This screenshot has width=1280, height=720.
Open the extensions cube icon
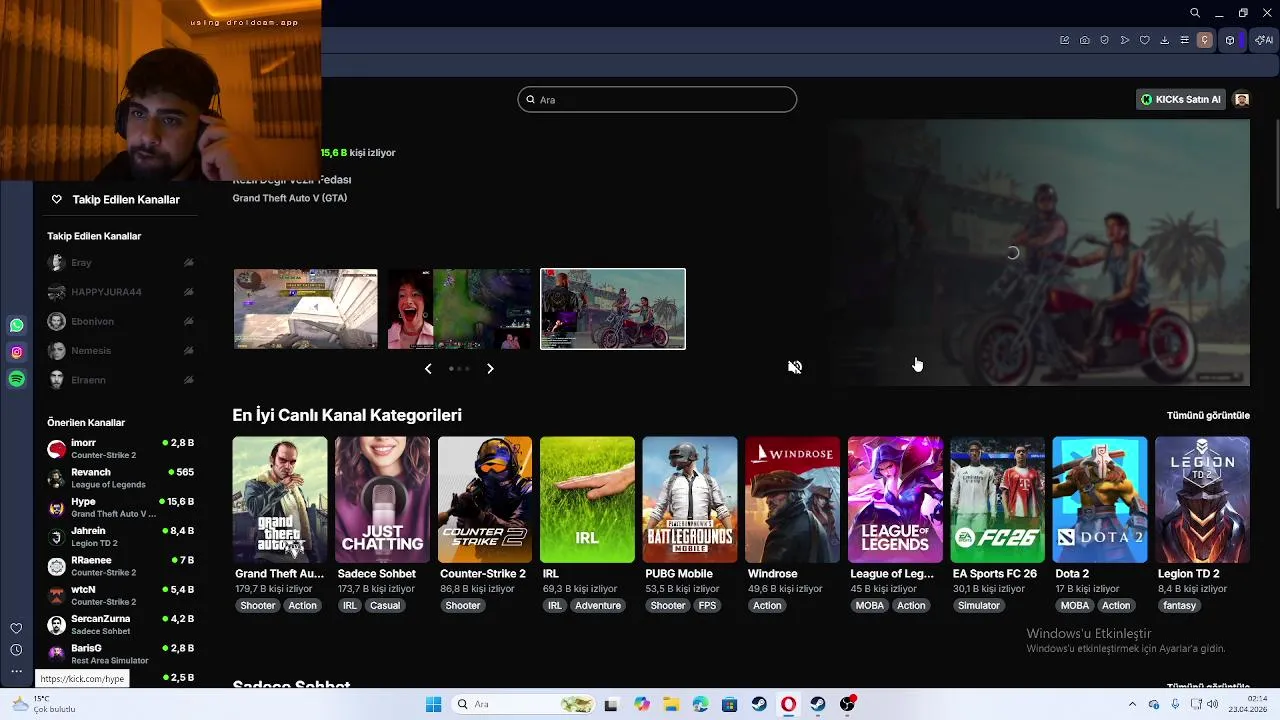pos(1230,40)
